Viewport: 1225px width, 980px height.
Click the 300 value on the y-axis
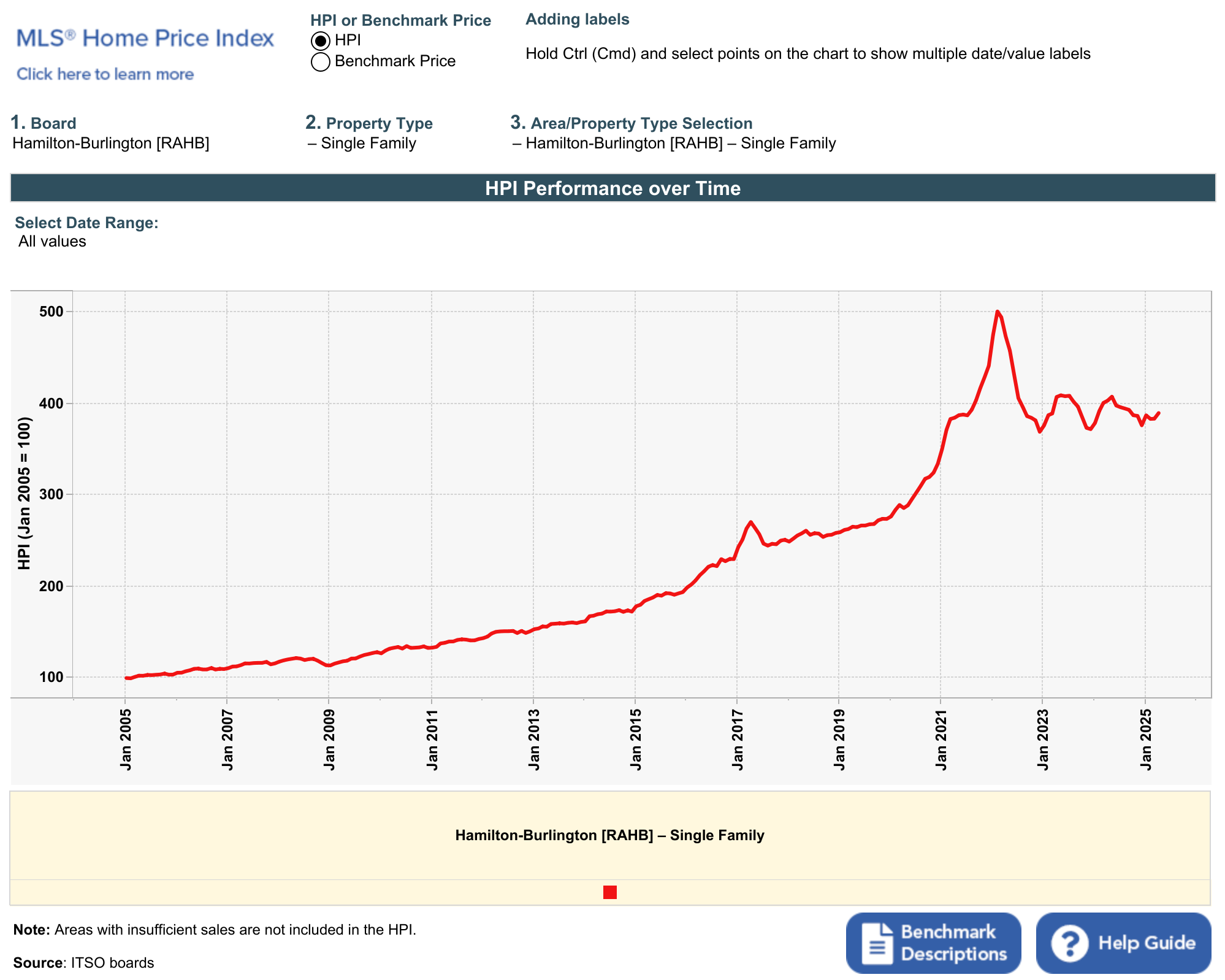pyautogui.click(x=52, y=494)
